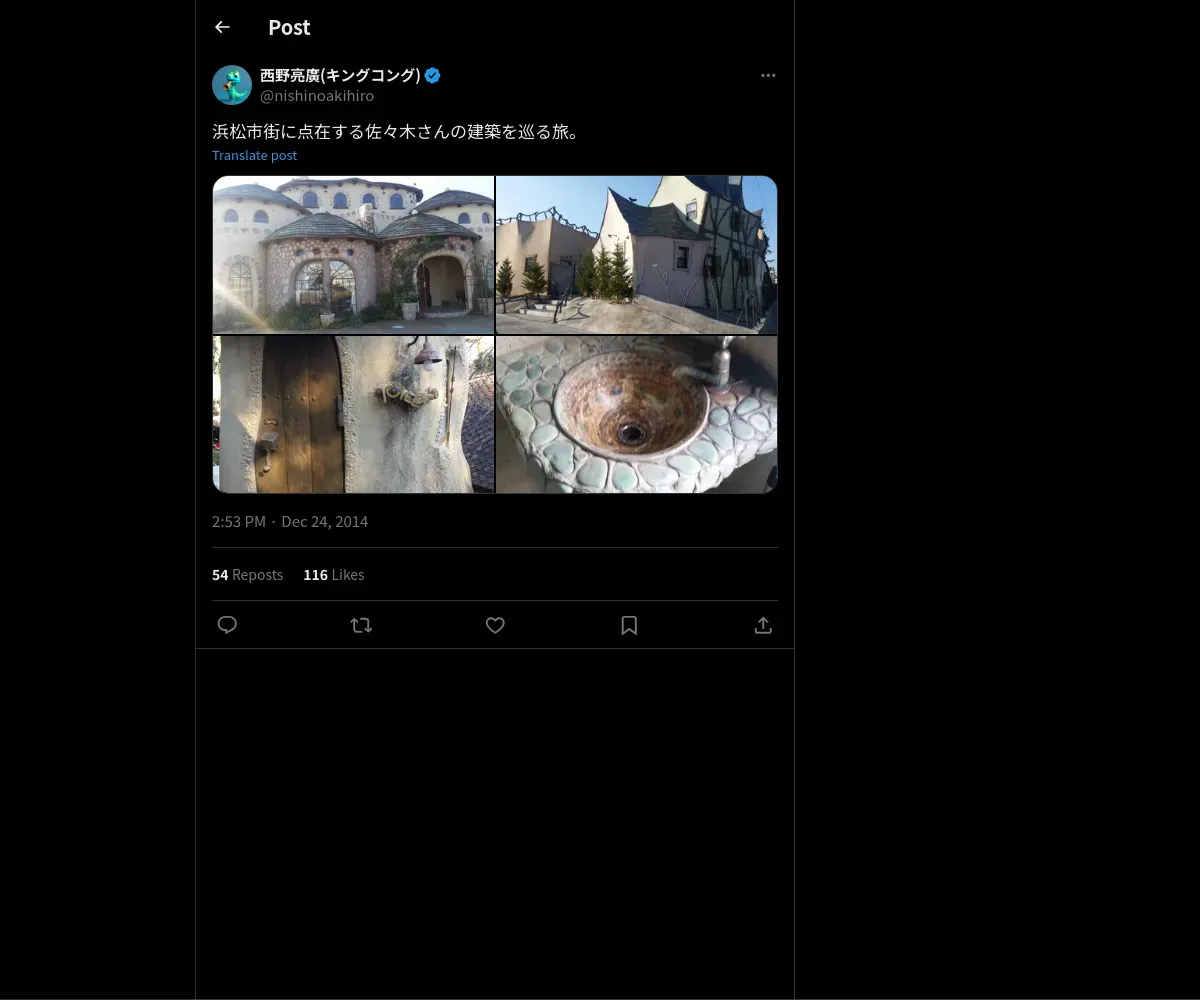
Task: Open @nishinoakihiro handle link
Action: tap(317, 96)
